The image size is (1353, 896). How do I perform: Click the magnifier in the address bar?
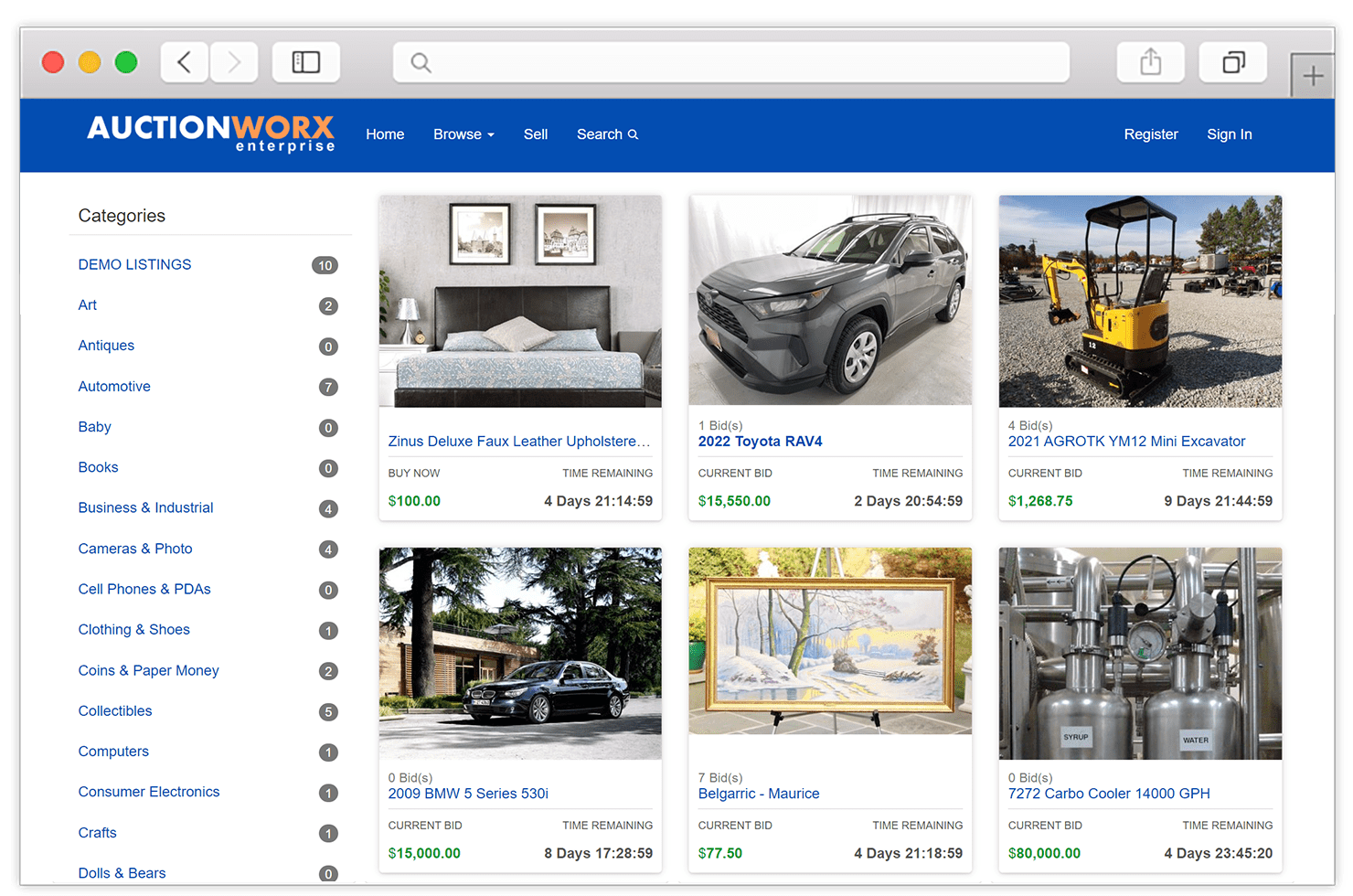pyautogui.click(x=421, y=62)
